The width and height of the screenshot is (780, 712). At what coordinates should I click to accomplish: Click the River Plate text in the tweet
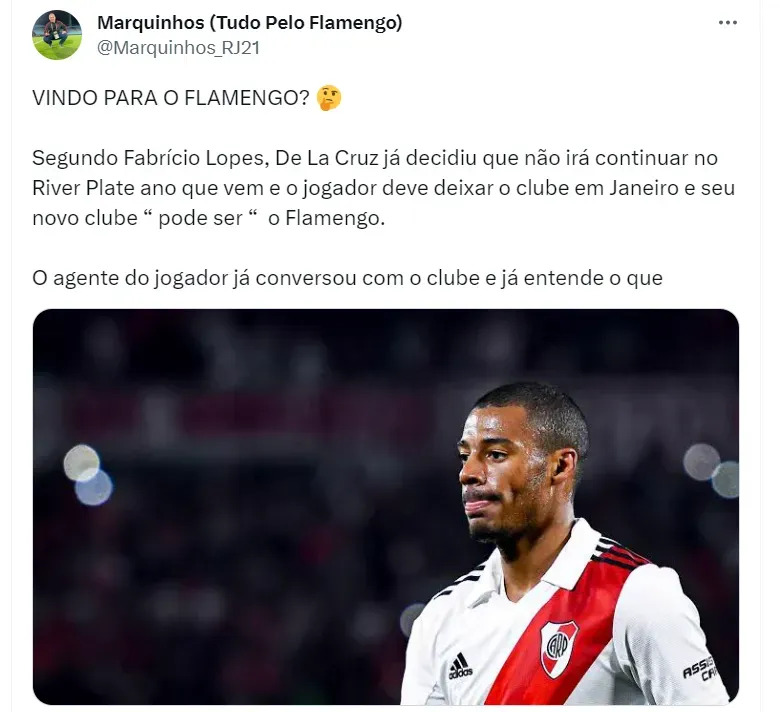click(x=84, y=188)
